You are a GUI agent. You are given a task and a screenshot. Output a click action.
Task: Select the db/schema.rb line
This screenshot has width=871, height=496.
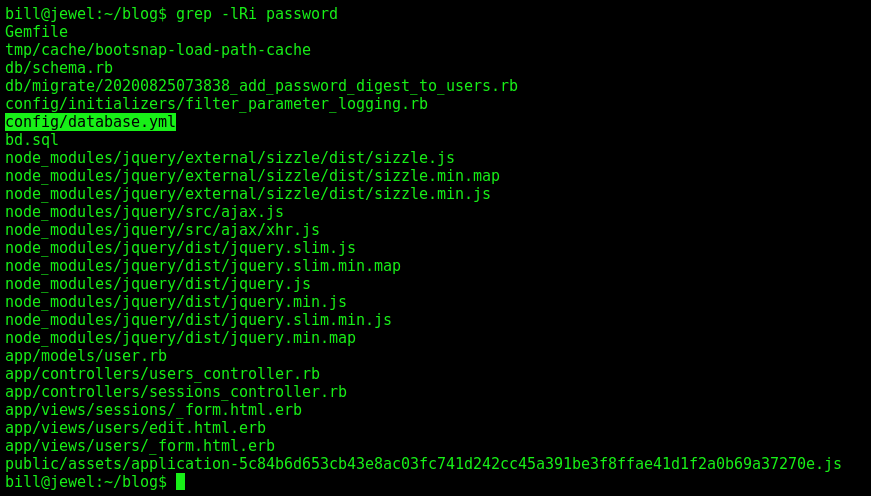coord(59,68)
